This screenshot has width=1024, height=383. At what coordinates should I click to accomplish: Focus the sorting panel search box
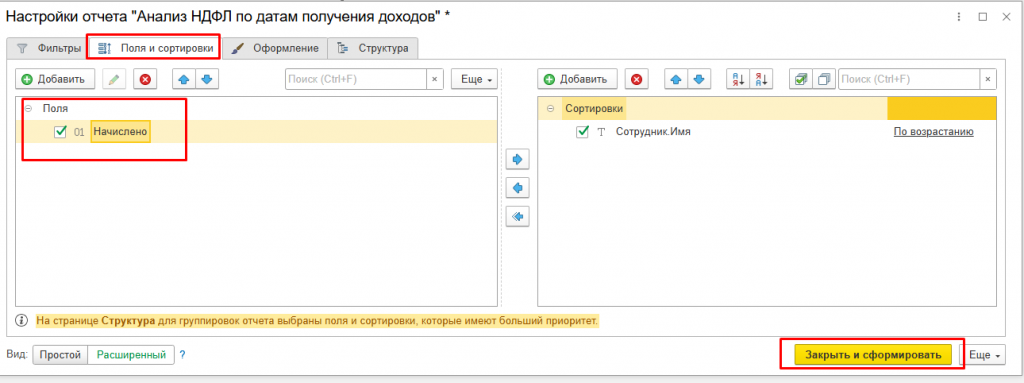908,79
